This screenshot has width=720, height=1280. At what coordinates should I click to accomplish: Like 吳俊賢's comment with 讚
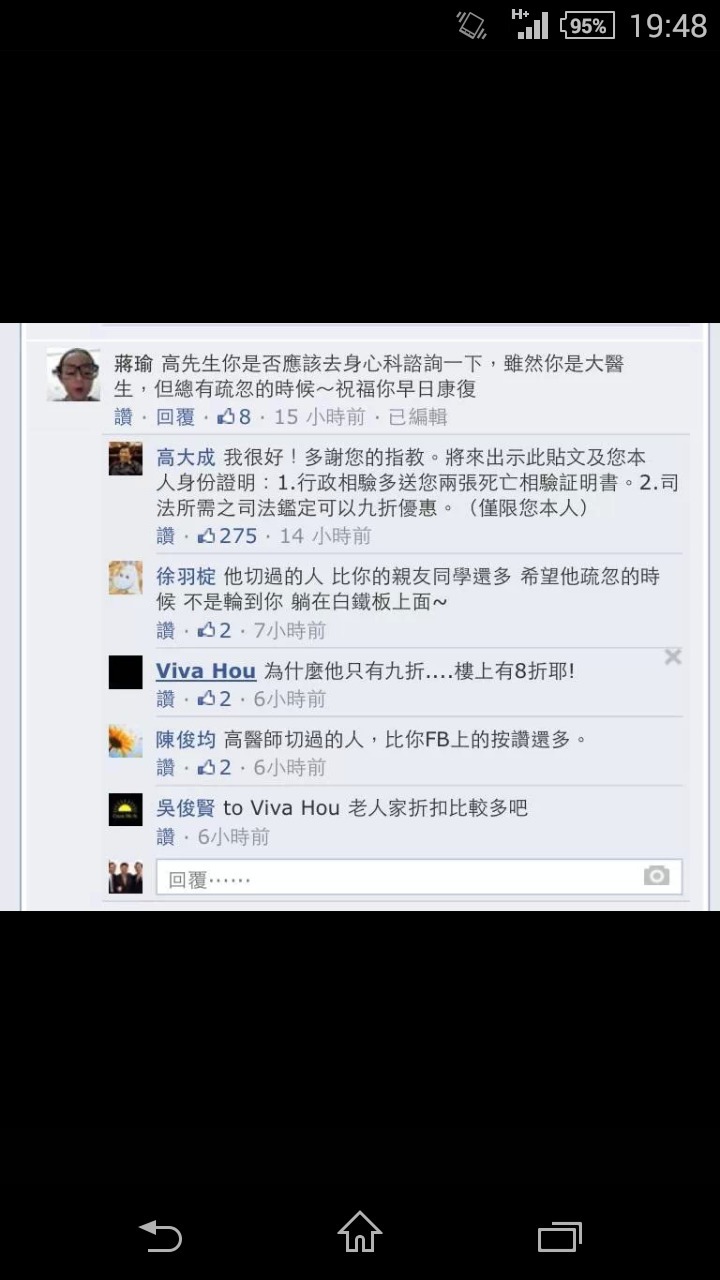(165, 836)
